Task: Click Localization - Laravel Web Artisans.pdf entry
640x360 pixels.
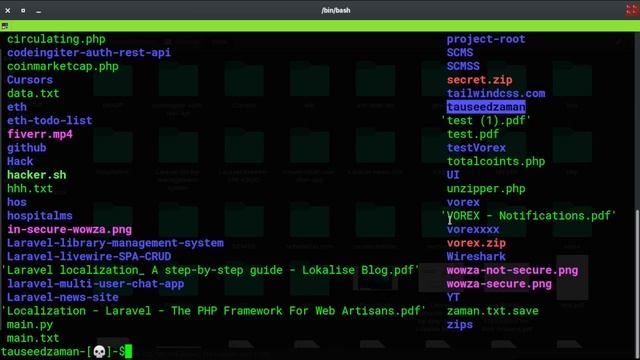Action: pos(214,311)
